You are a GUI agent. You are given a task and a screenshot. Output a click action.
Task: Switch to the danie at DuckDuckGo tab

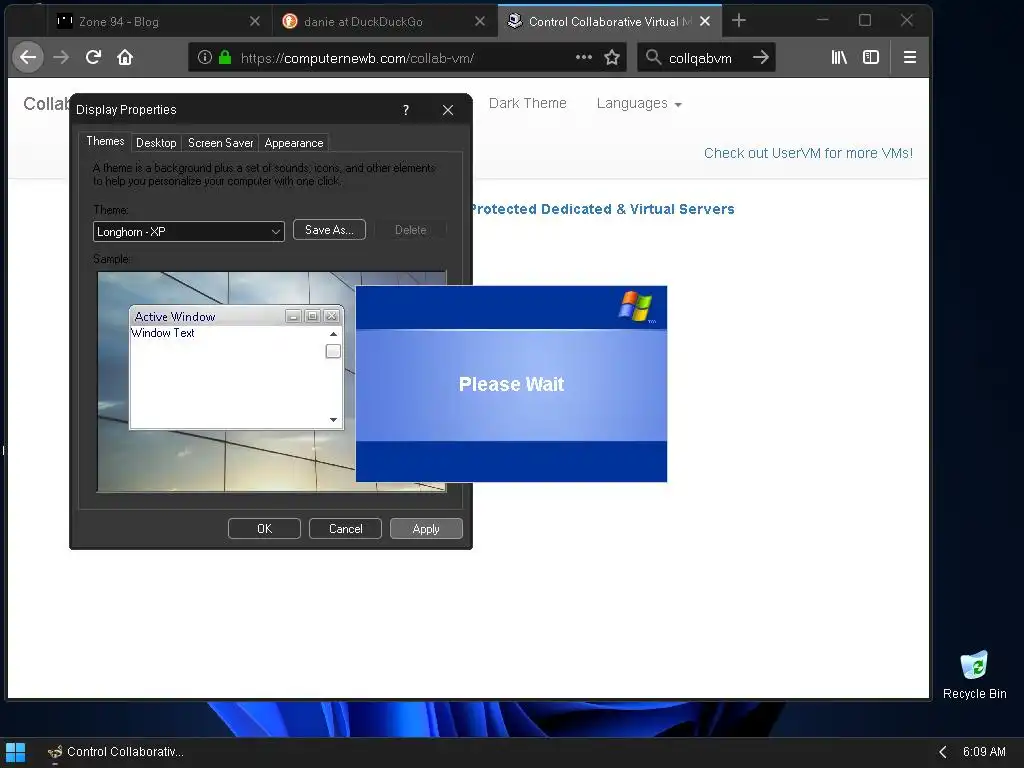(384, 22)
